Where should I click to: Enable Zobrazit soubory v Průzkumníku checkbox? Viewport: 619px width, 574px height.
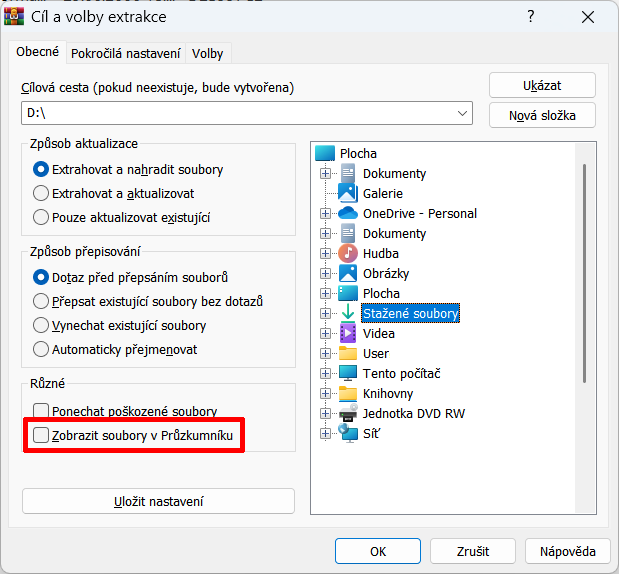point(42,435)
